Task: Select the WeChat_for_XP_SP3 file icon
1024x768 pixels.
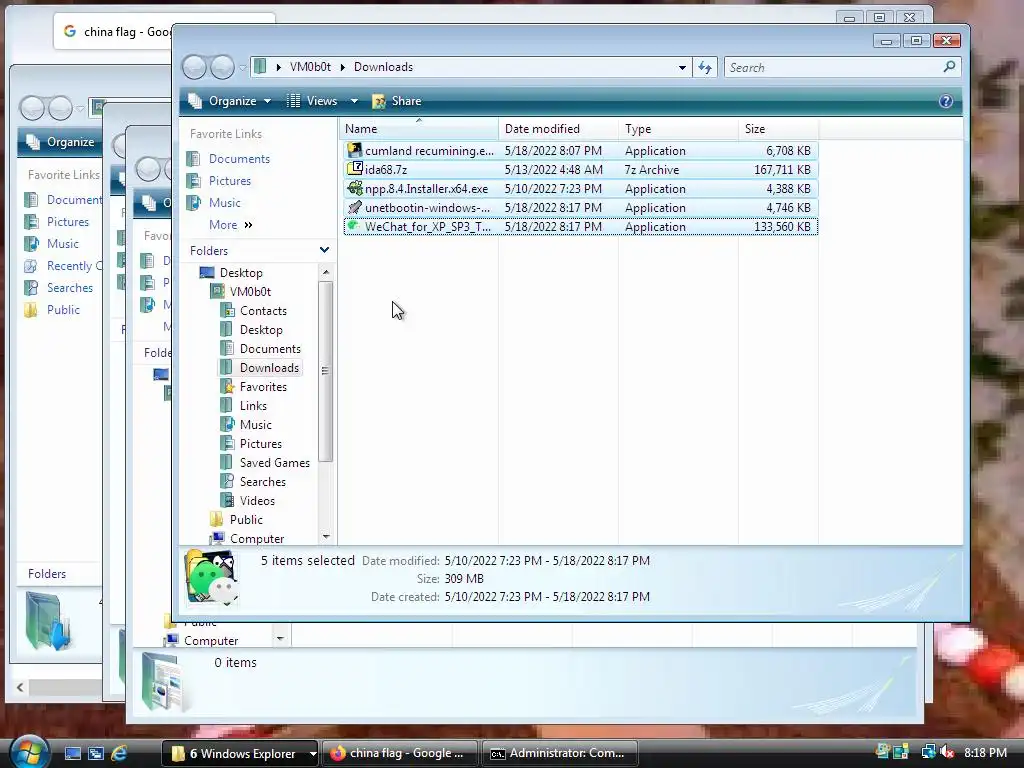Action: 354,226
